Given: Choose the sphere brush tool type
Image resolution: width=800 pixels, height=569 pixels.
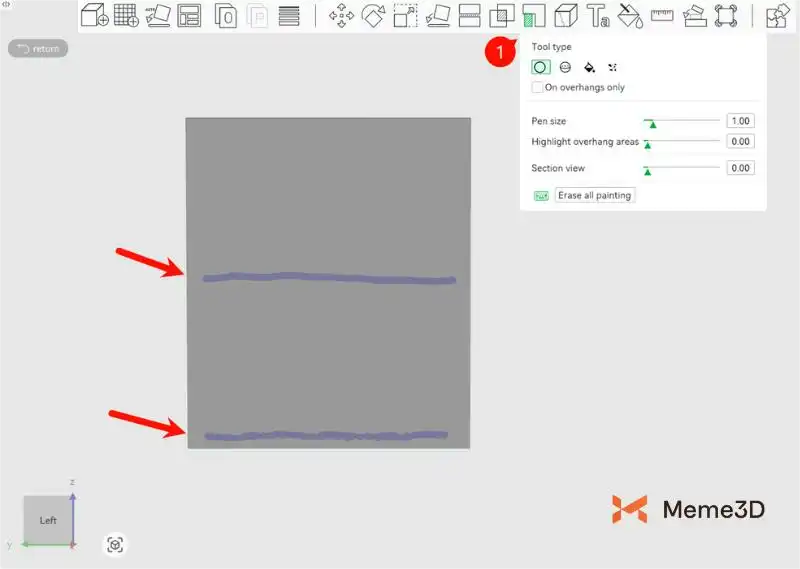Looking at the screenshot, I should (565, 67).
